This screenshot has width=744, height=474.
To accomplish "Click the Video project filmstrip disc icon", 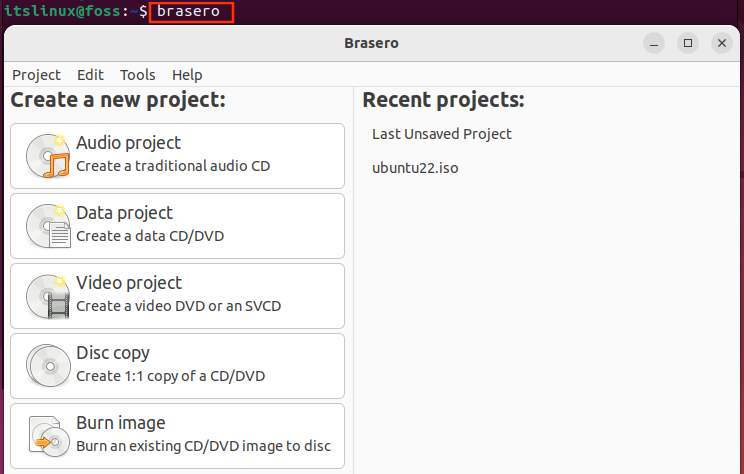I will point(48,296).
